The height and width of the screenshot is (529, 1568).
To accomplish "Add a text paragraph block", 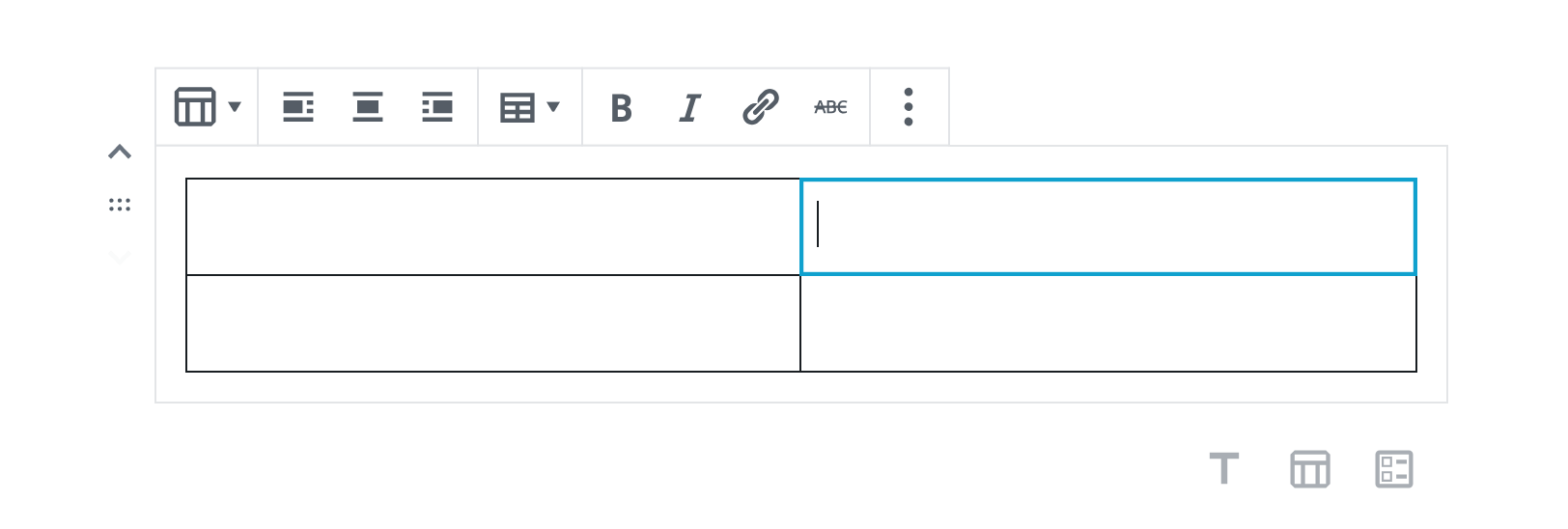I will coord(1224,469).
